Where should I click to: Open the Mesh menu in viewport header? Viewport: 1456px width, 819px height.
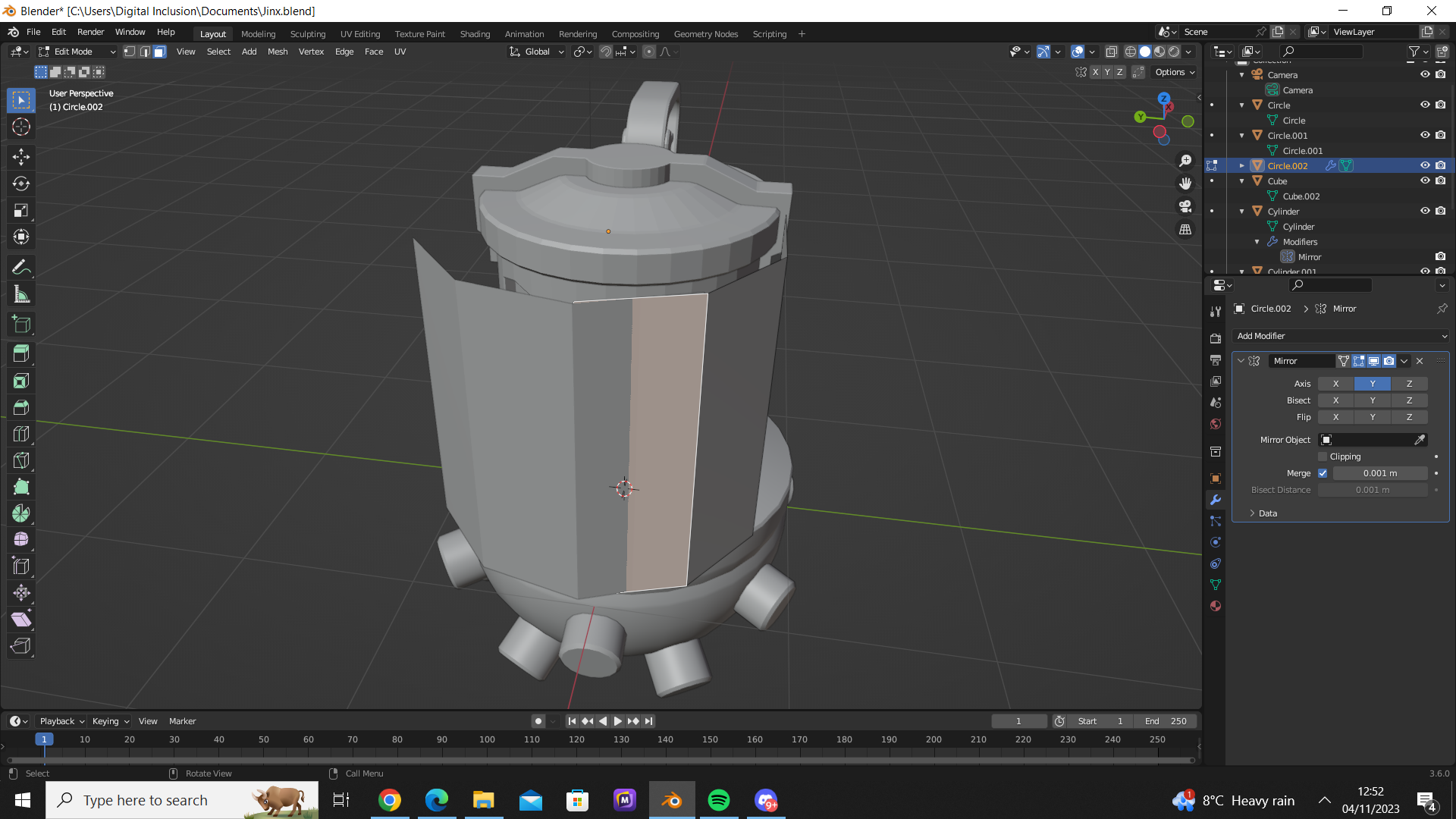(278, 52)
